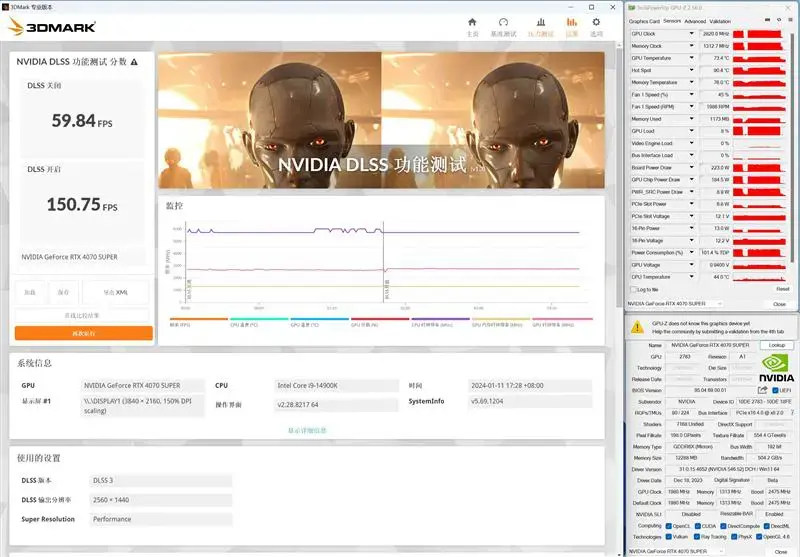800x557 pixels.
Task: Click the Export XML button
Action: coord(116,292)
